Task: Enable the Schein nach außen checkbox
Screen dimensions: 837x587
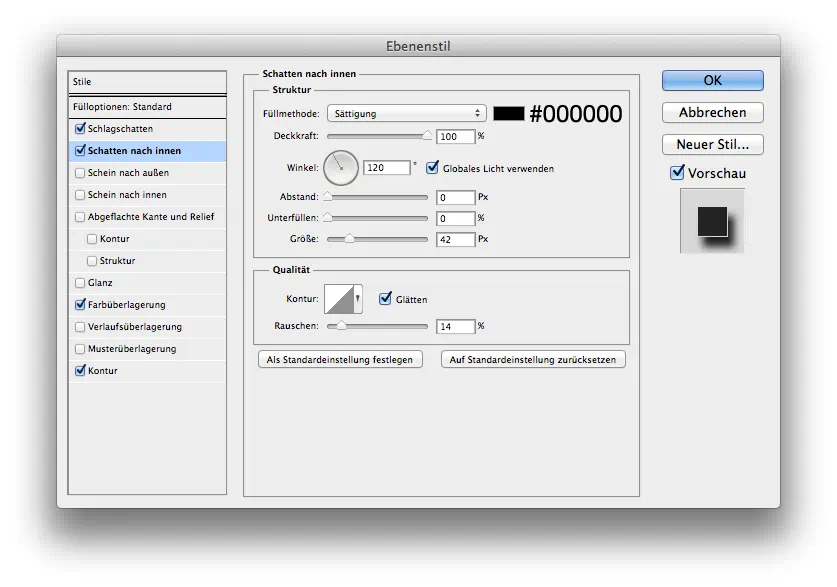Action: click(80, 173)
